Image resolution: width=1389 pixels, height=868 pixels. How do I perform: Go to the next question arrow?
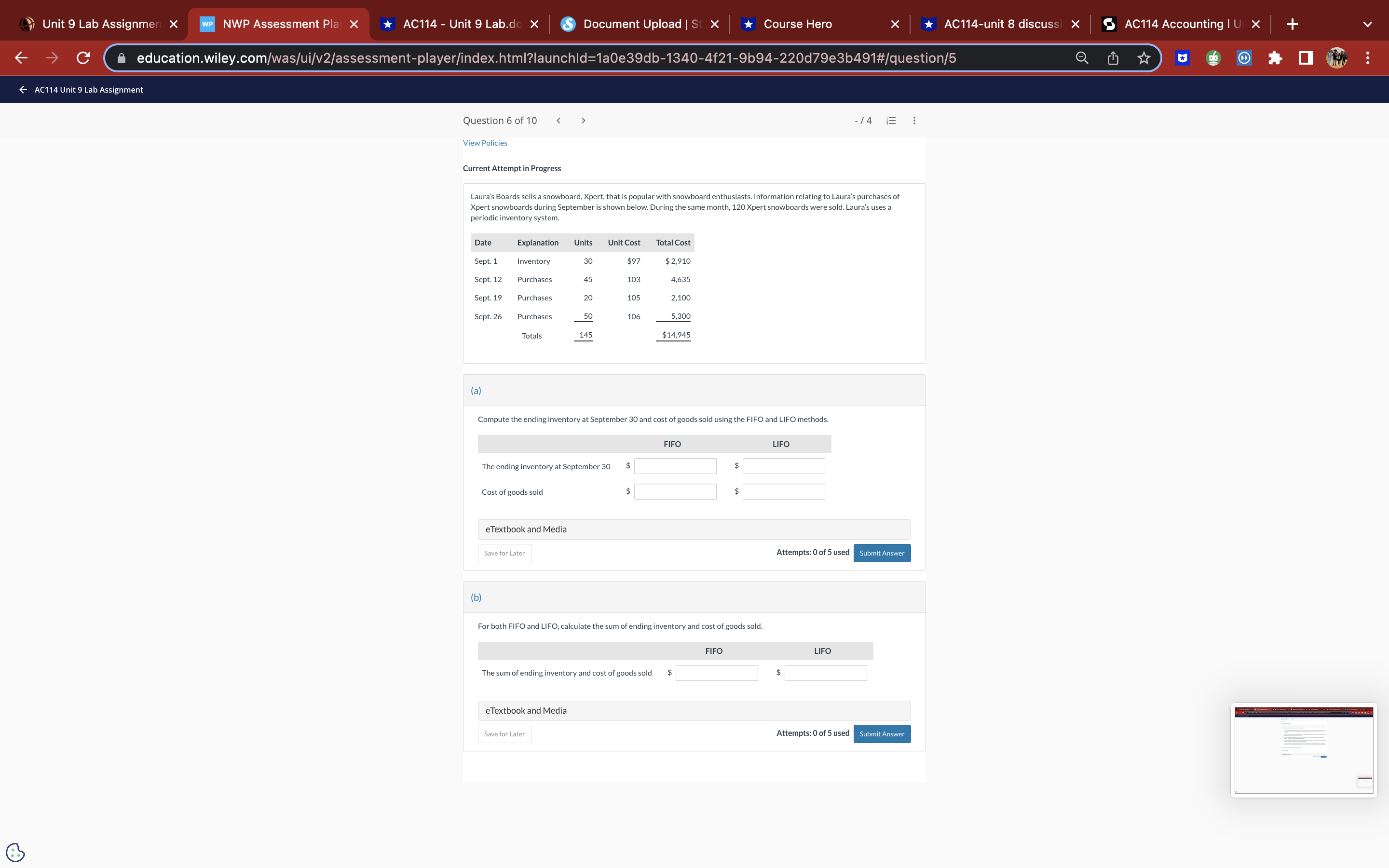coord(583,120)
